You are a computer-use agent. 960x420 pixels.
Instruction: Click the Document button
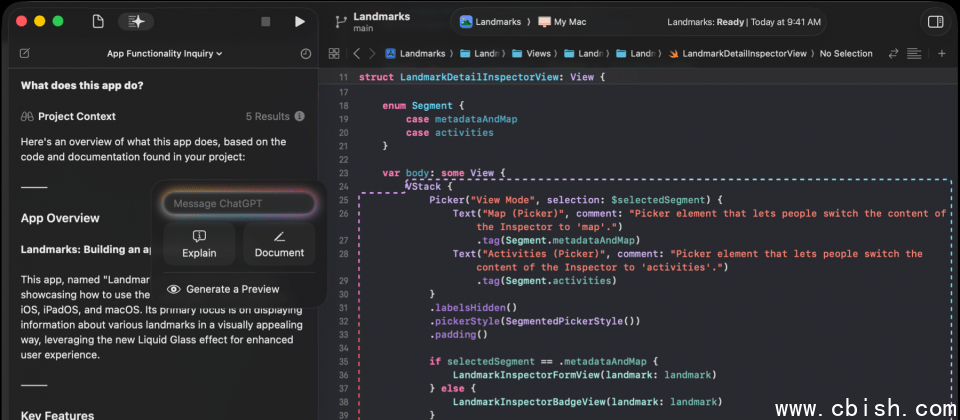(x=279, y=244)
